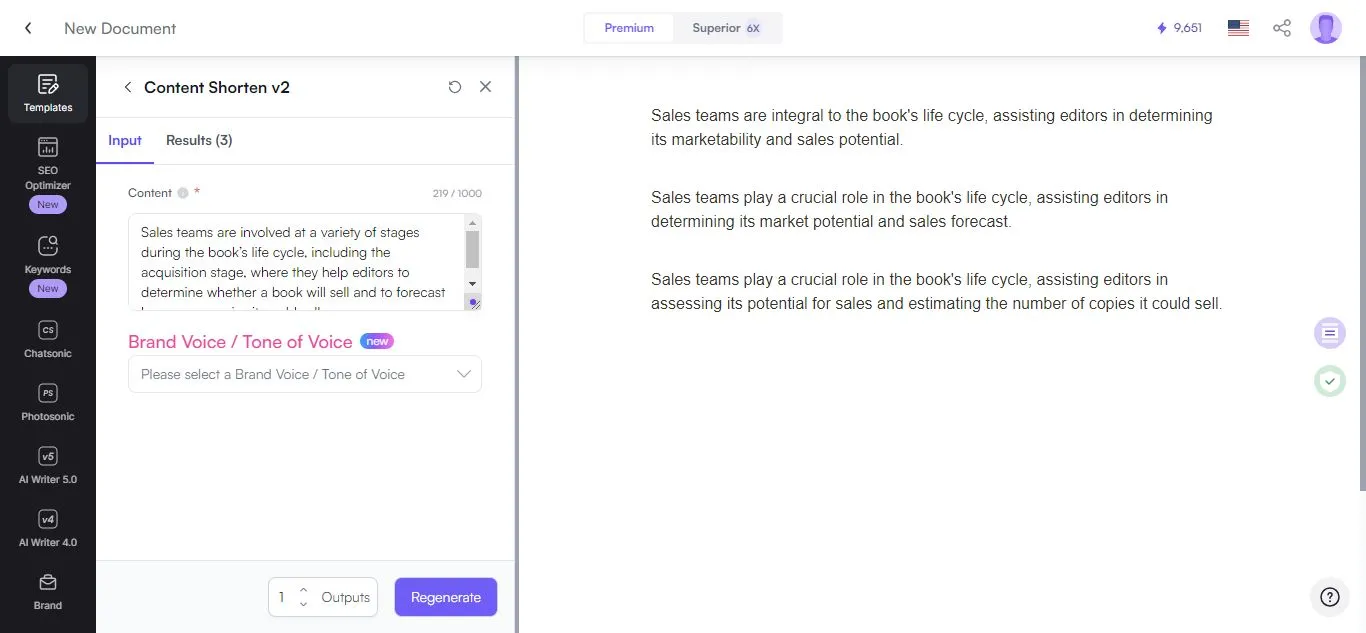Image resolution: width=1366 pixels, height=633 pixels.
Task: Launch Chatsonic from the sidebar
Action: (47, 340)
